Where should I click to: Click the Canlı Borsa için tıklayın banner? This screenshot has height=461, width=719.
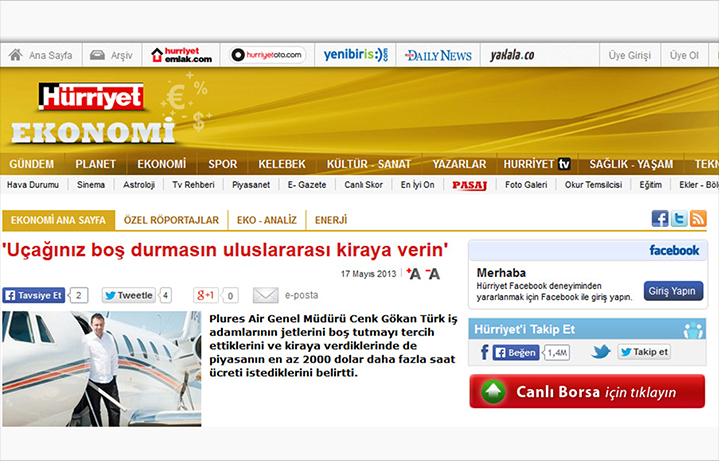pyautogui.click(x=587, y=391)
